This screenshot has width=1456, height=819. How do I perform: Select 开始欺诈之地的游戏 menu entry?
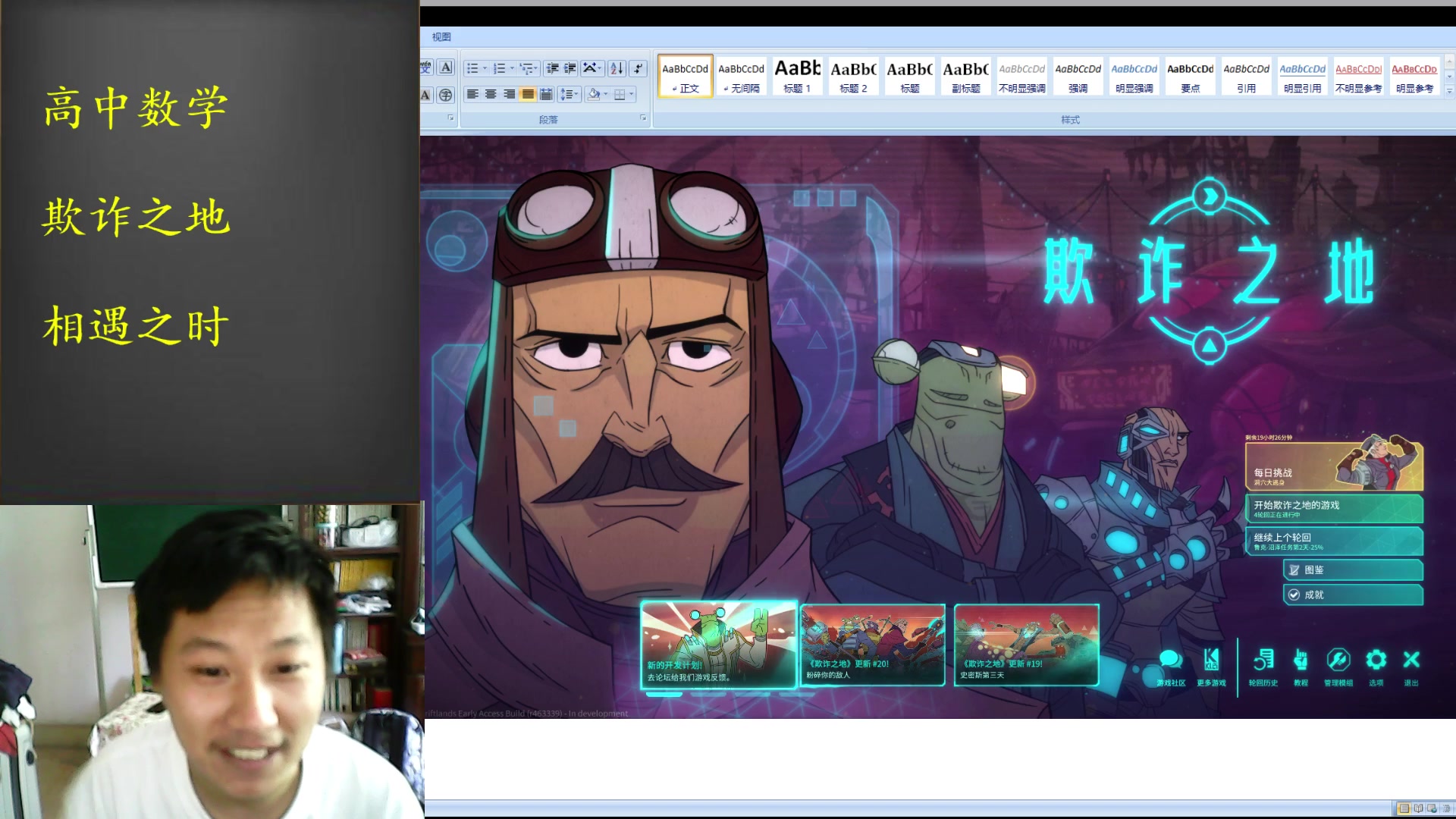click(x=1334, y=509)
